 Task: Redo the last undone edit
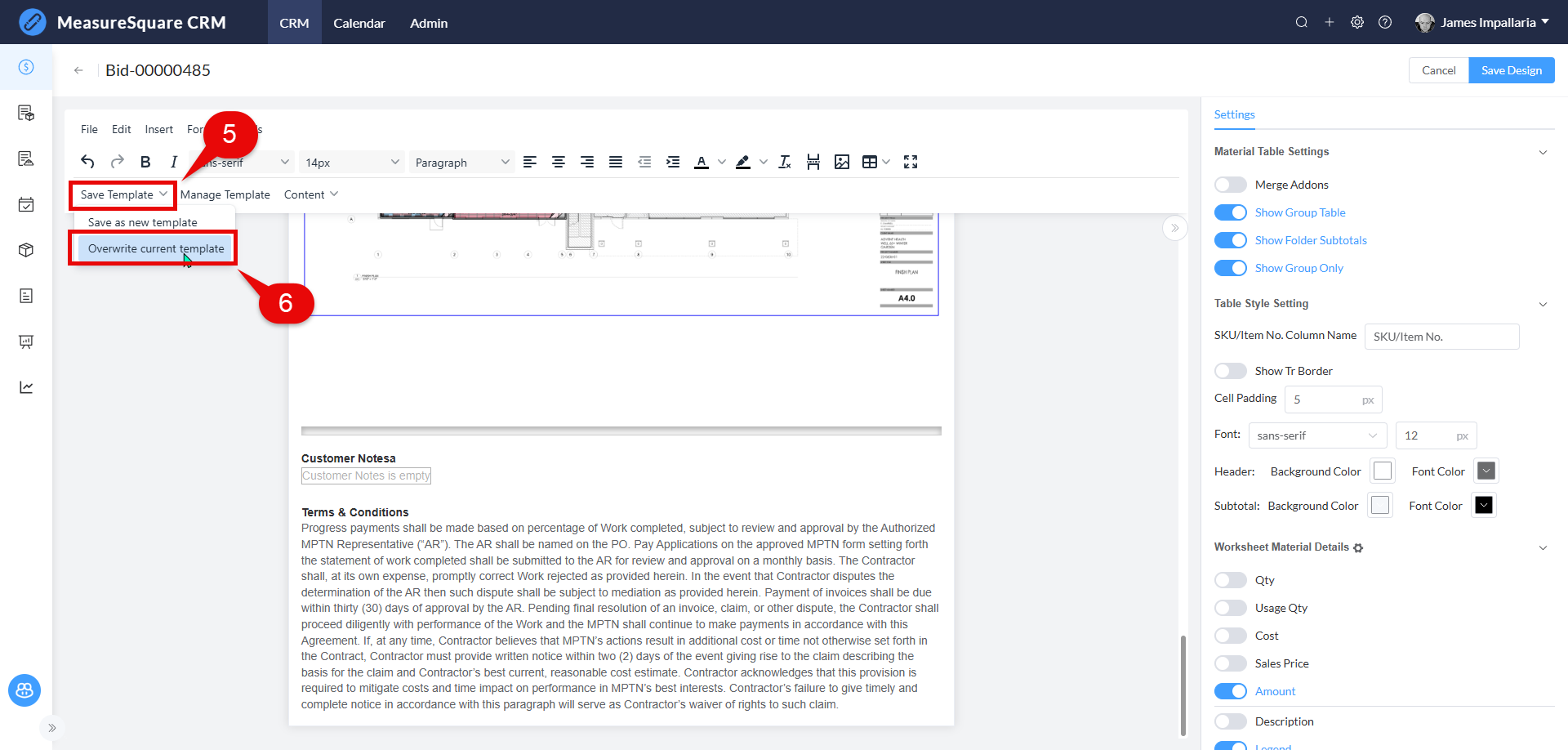point(117,162)
